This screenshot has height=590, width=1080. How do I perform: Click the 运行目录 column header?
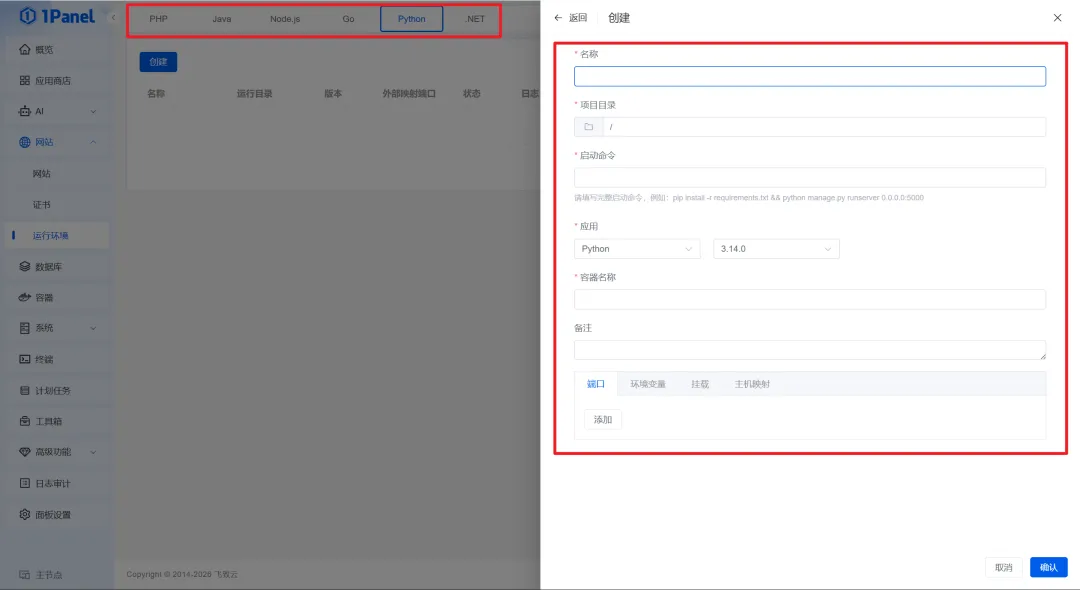click(x=255, y=94)
